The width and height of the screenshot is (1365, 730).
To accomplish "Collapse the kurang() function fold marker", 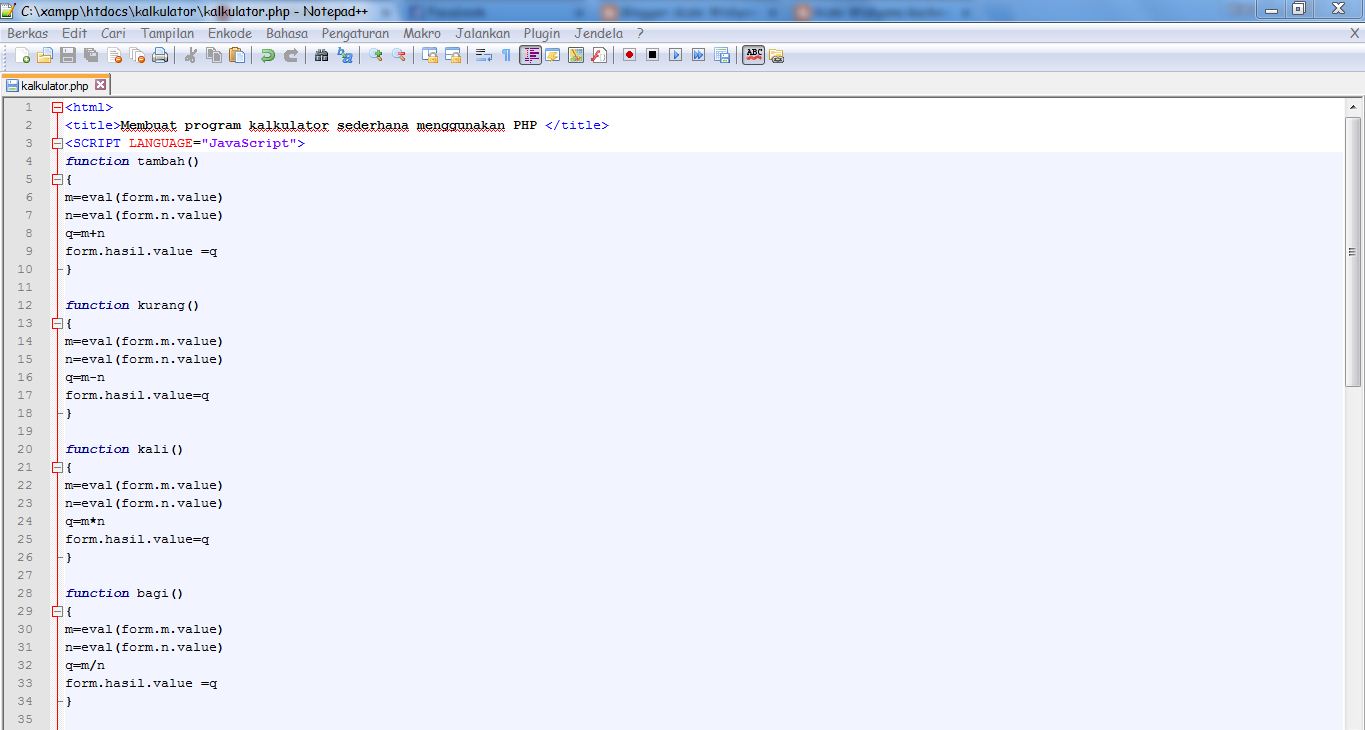I will [x=57, y=323].
